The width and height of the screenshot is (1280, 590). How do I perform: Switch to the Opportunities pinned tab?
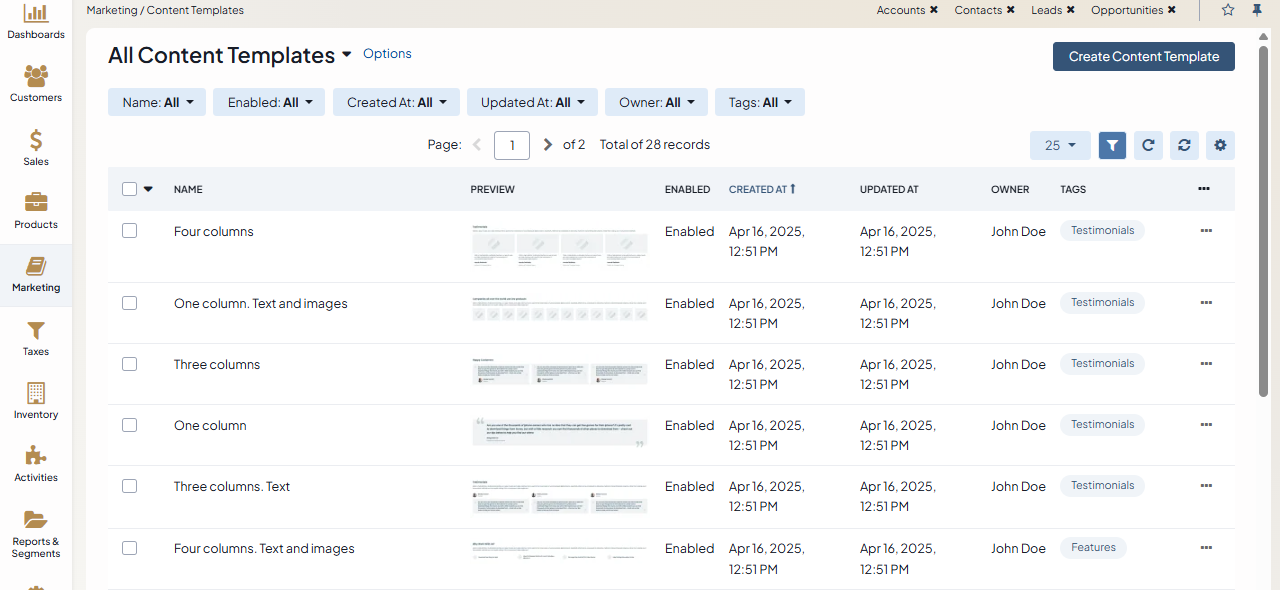click(x=1126, y=10)
